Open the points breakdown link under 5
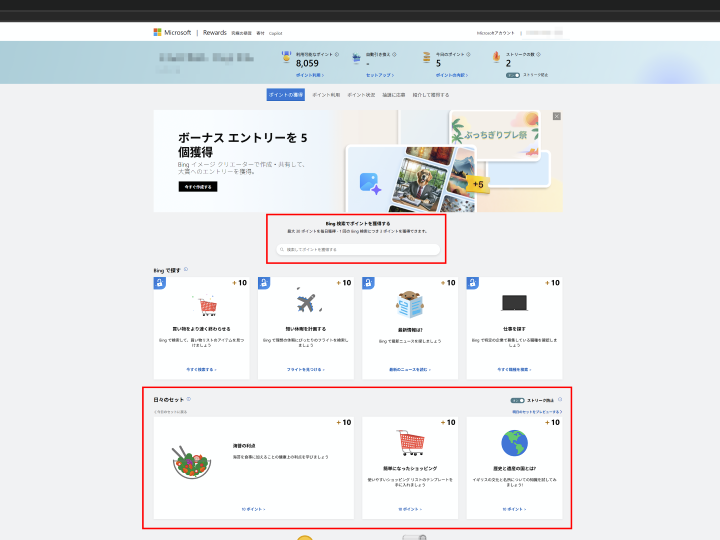720x540 pixels. tap(452, 75)
